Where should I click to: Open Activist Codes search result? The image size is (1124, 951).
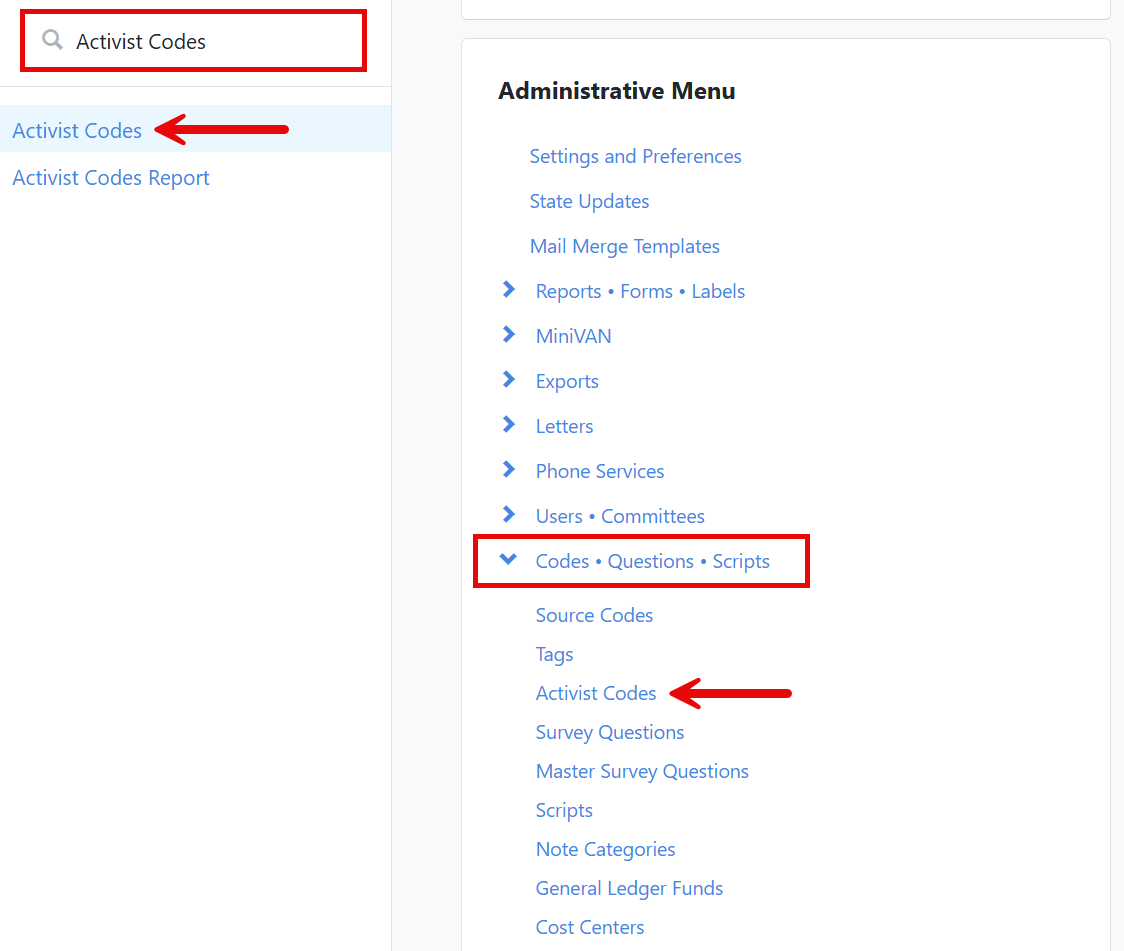coord(77,130)
